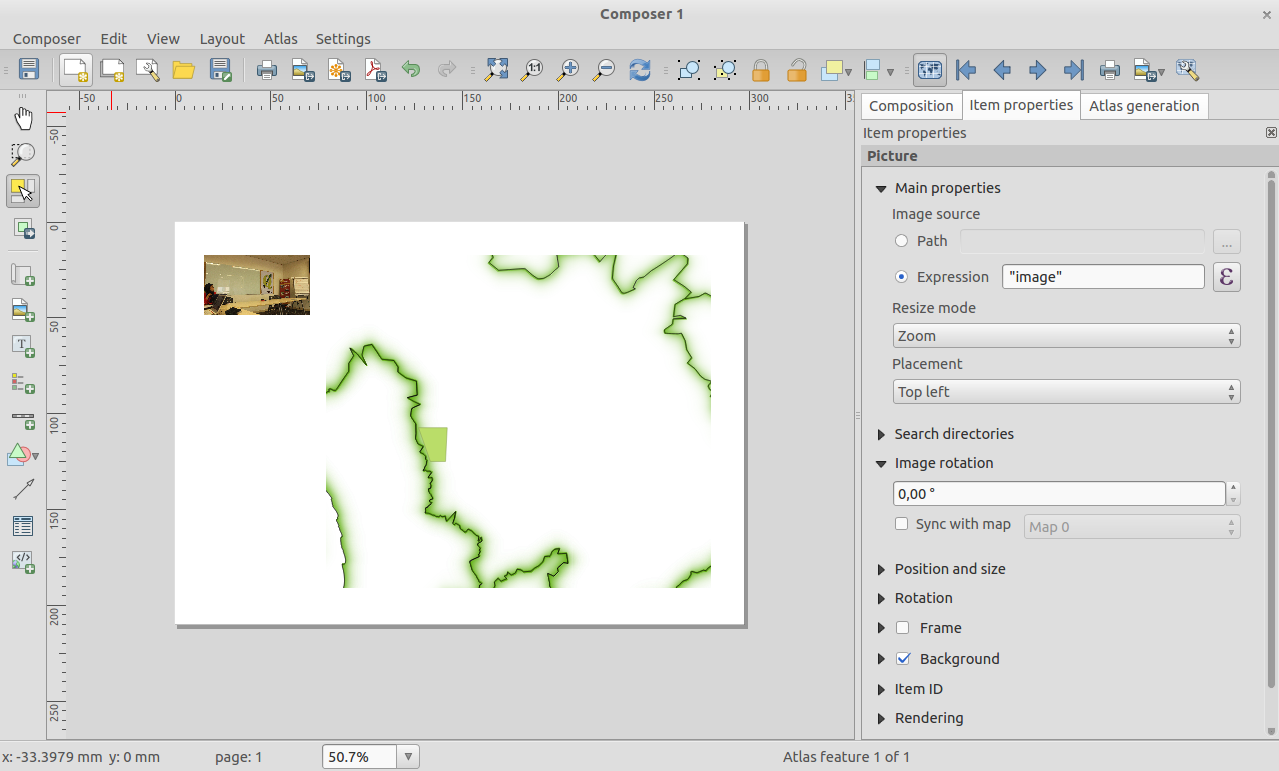This screenshot has width=1279, height=771.
Task: Open the expression editor button
Action: (1227, 277)
